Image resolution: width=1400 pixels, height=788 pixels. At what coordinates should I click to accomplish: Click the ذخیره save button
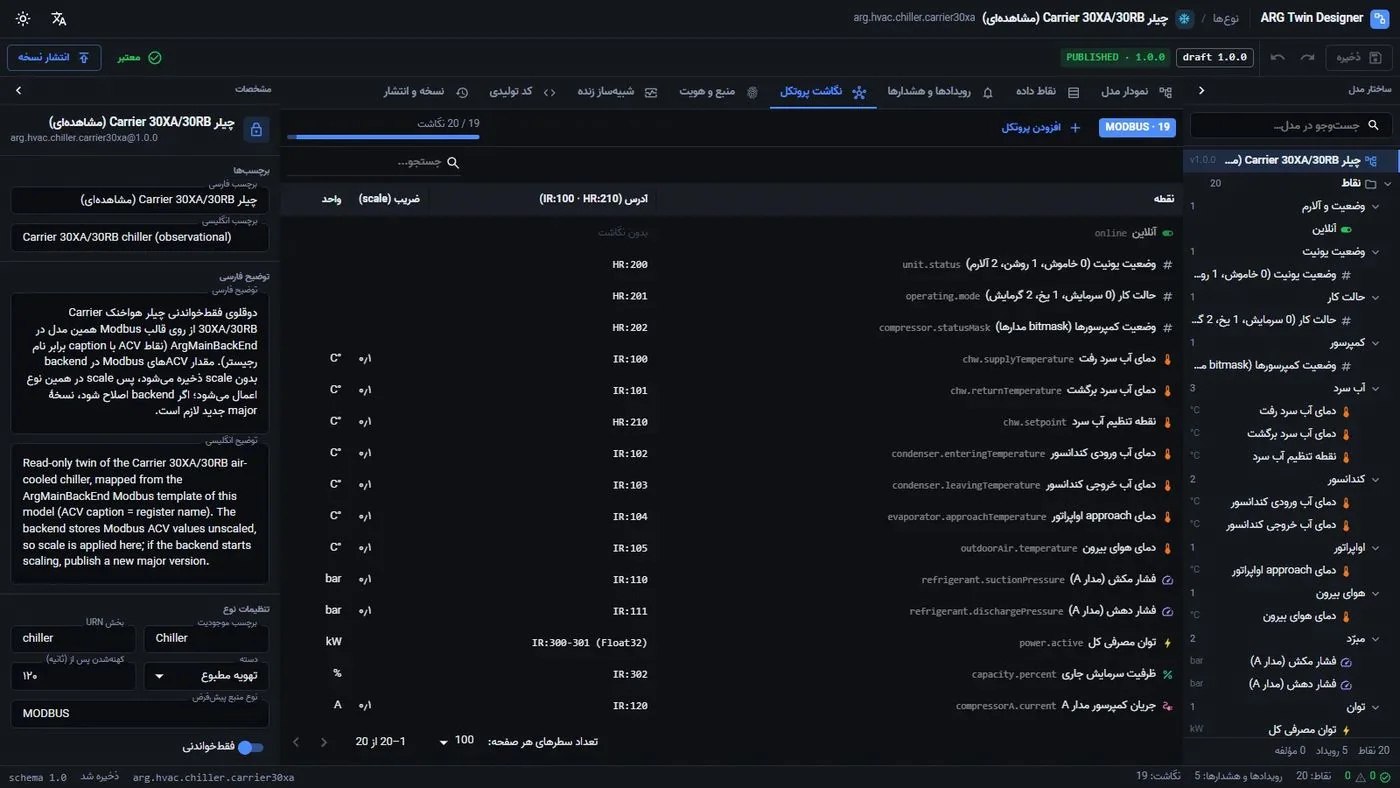[x=1360, y=57]
